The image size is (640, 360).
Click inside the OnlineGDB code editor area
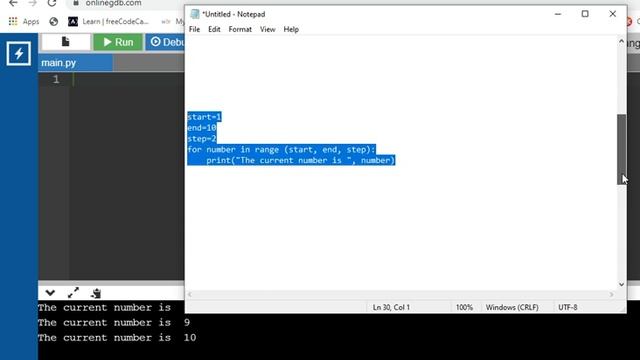pyautogui.click(x=127, y=176)
